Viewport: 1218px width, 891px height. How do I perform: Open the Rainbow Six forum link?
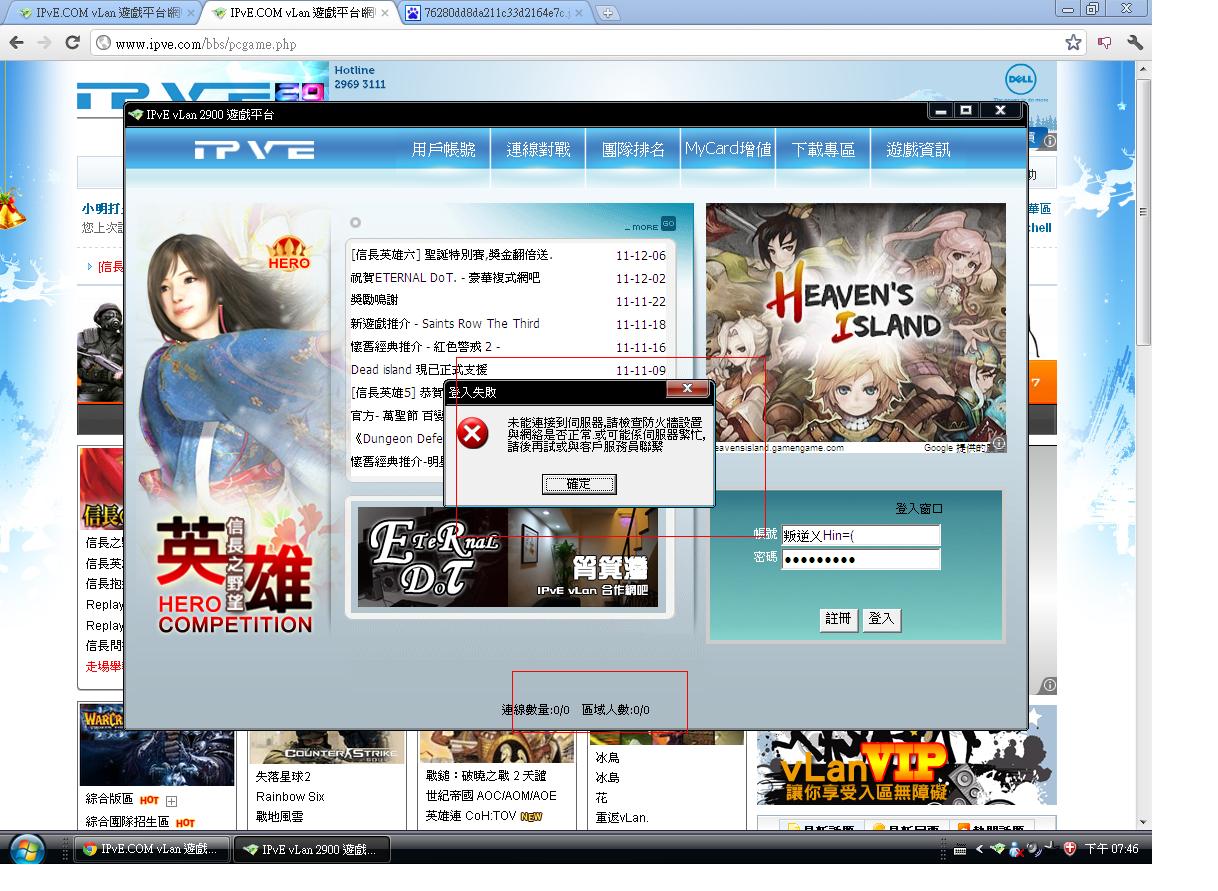[x=290, y=797]
